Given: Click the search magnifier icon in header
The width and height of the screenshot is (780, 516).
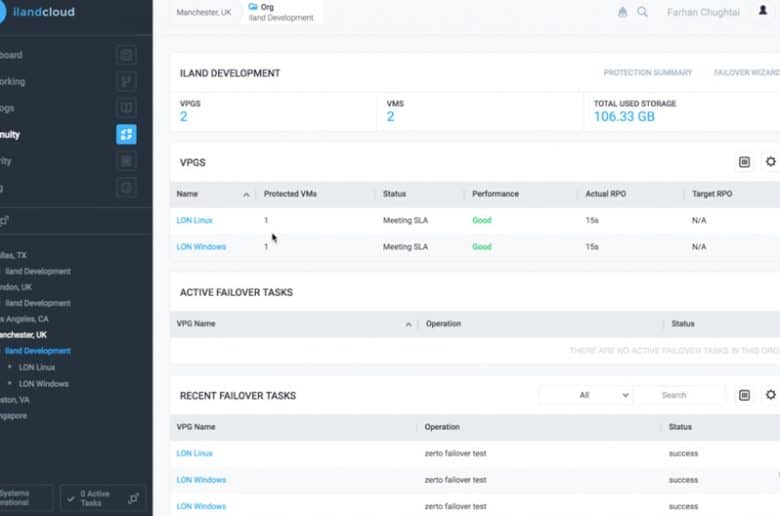Looking at the screenshot, I should [642, 12].
